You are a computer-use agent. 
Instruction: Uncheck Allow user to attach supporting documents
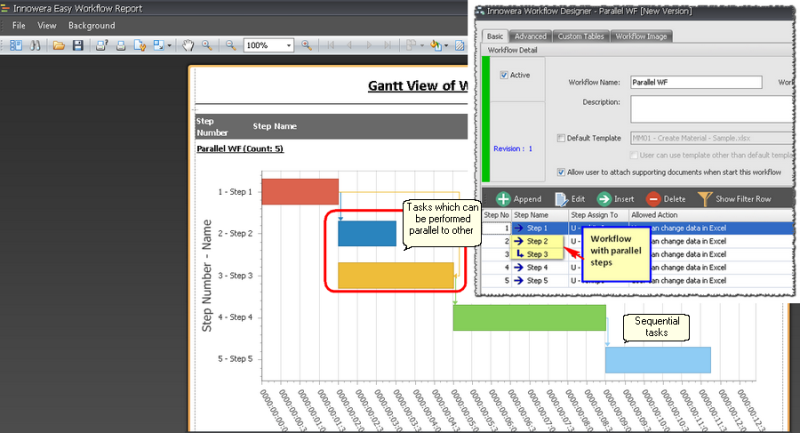[x=561, y=172]
